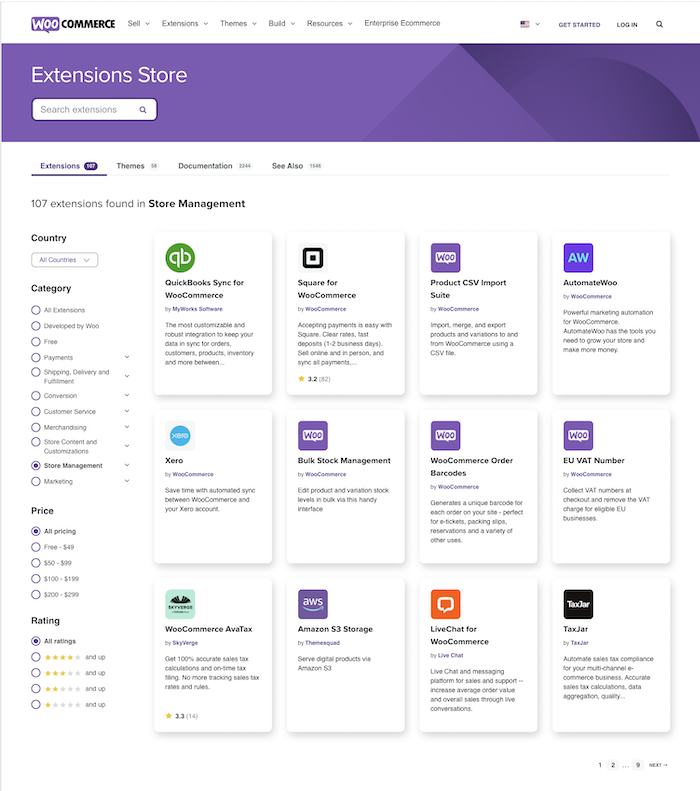This screenshot has width=700, height=791.
Task: Filter by two stars and up rating
Action: tap(36, 689)
